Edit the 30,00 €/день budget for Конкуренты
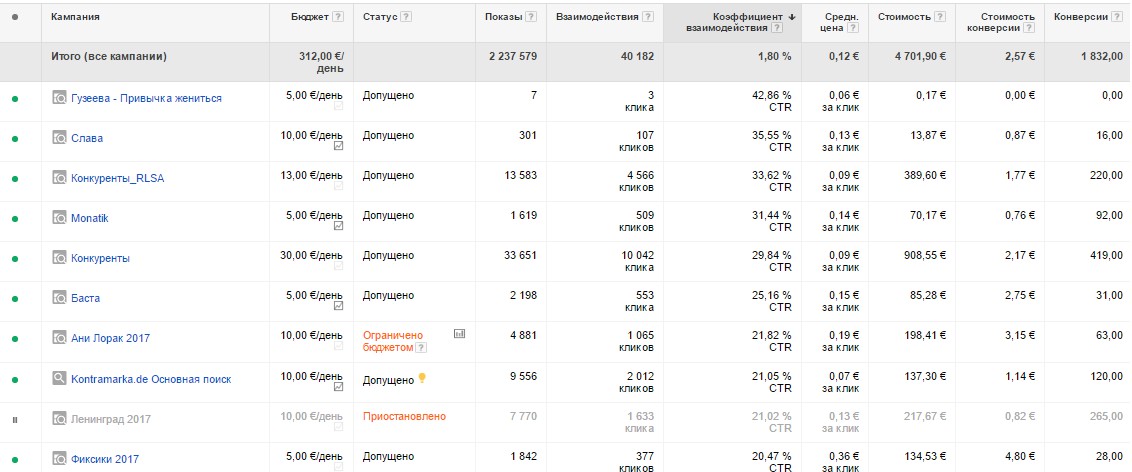Viewport: 1132px width, 472px height. coord(311,255)
